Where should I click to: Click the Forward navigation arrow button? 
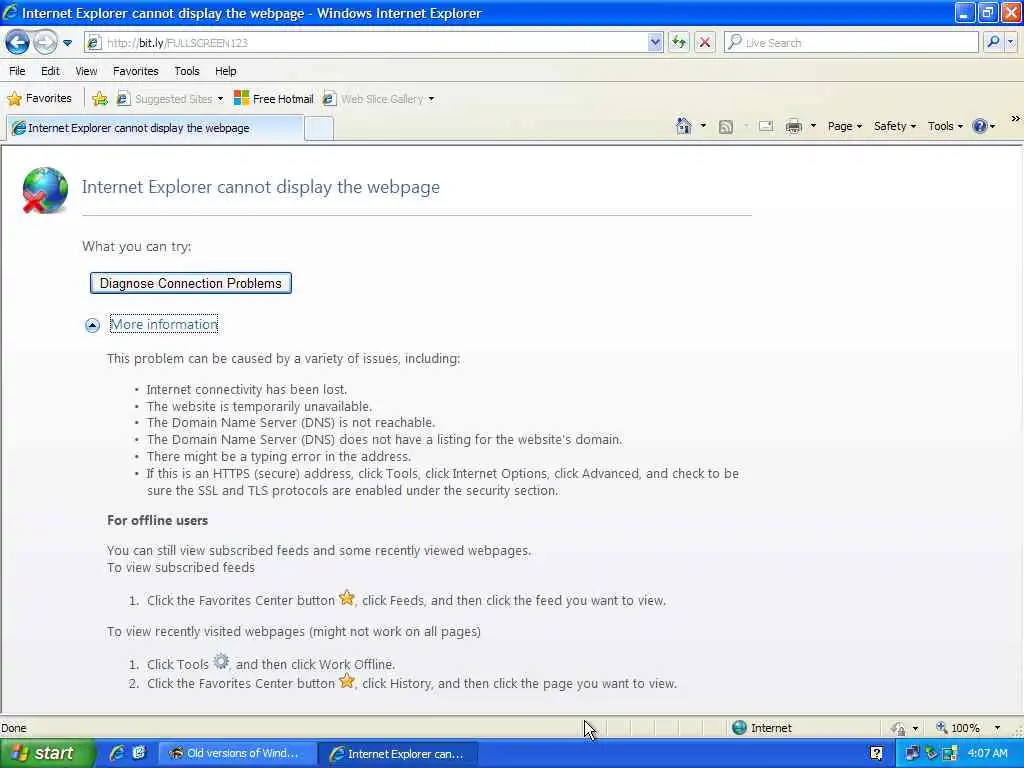pyautogui.click(x=45, y=43)
